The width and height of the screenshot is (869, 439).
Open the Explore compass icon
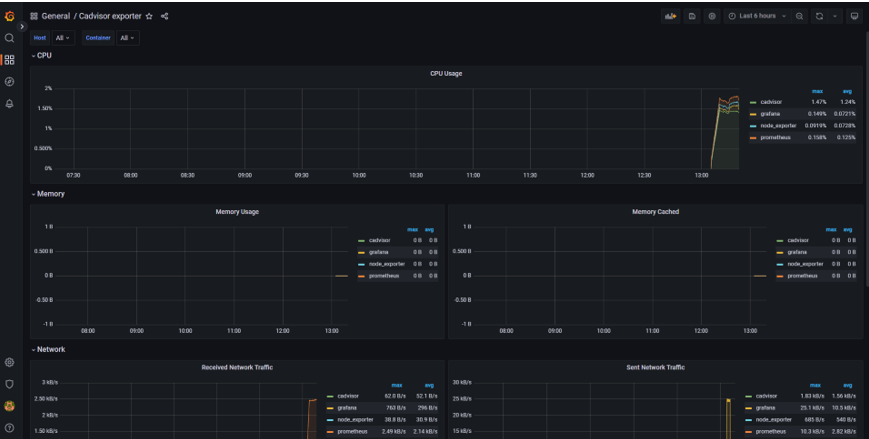[x=9, y=81]
